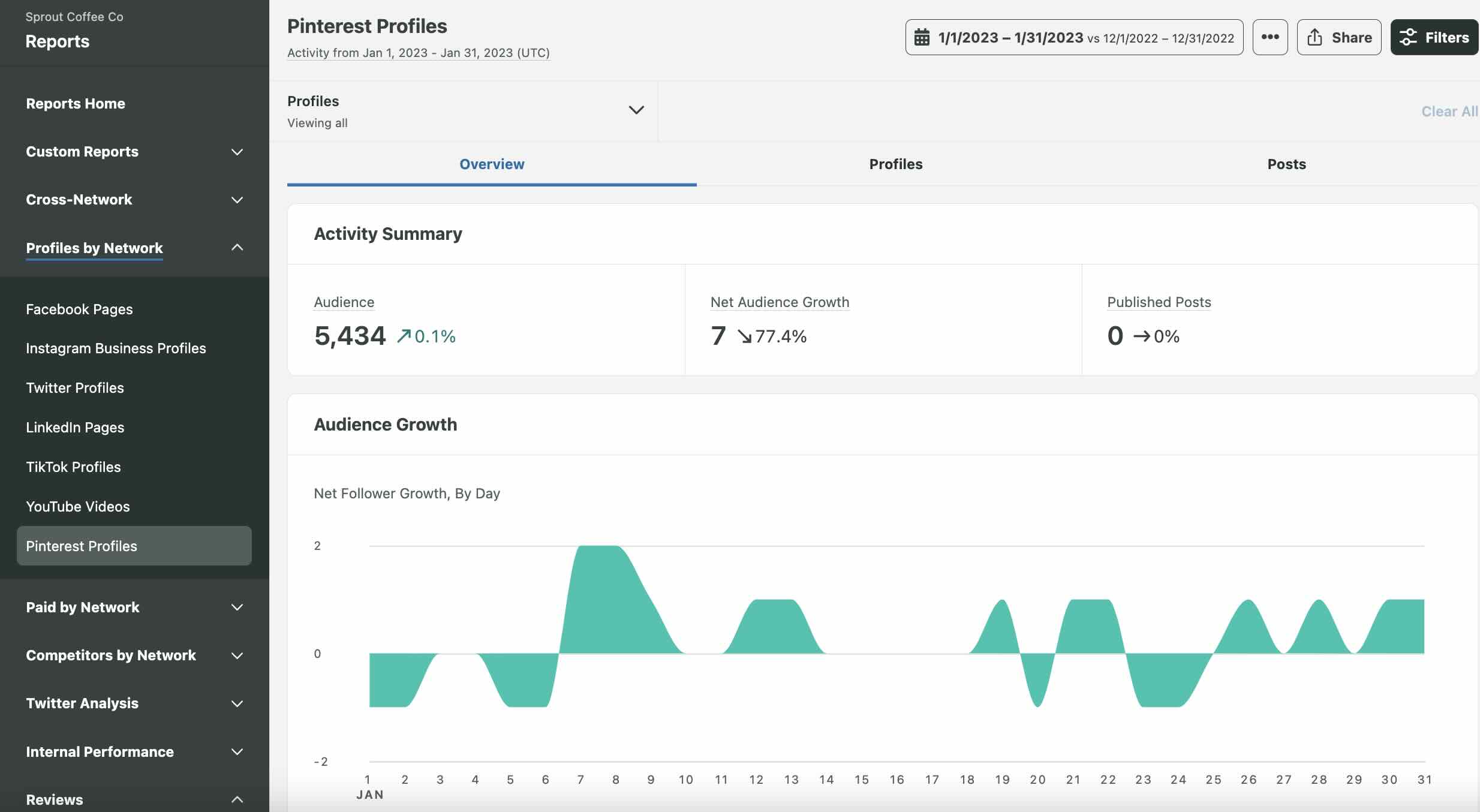The image size is (1480, 812).
Task: Collapse the Profiles by Network section
Action: 236,247
